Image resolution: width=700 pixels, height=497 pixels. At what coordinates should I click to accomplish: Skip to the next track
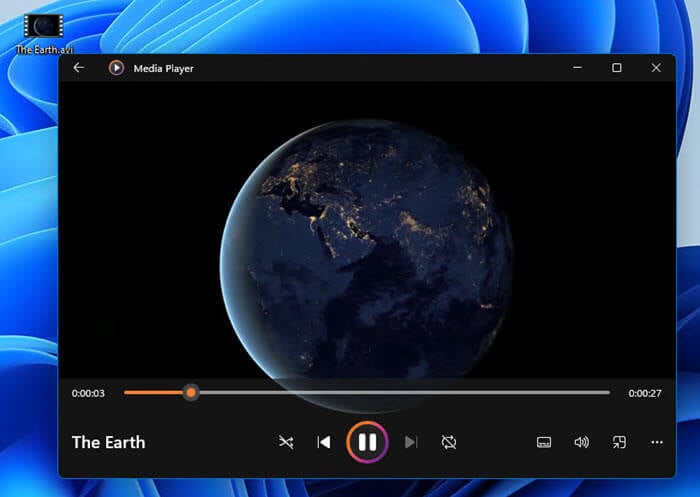coord(411,442)
